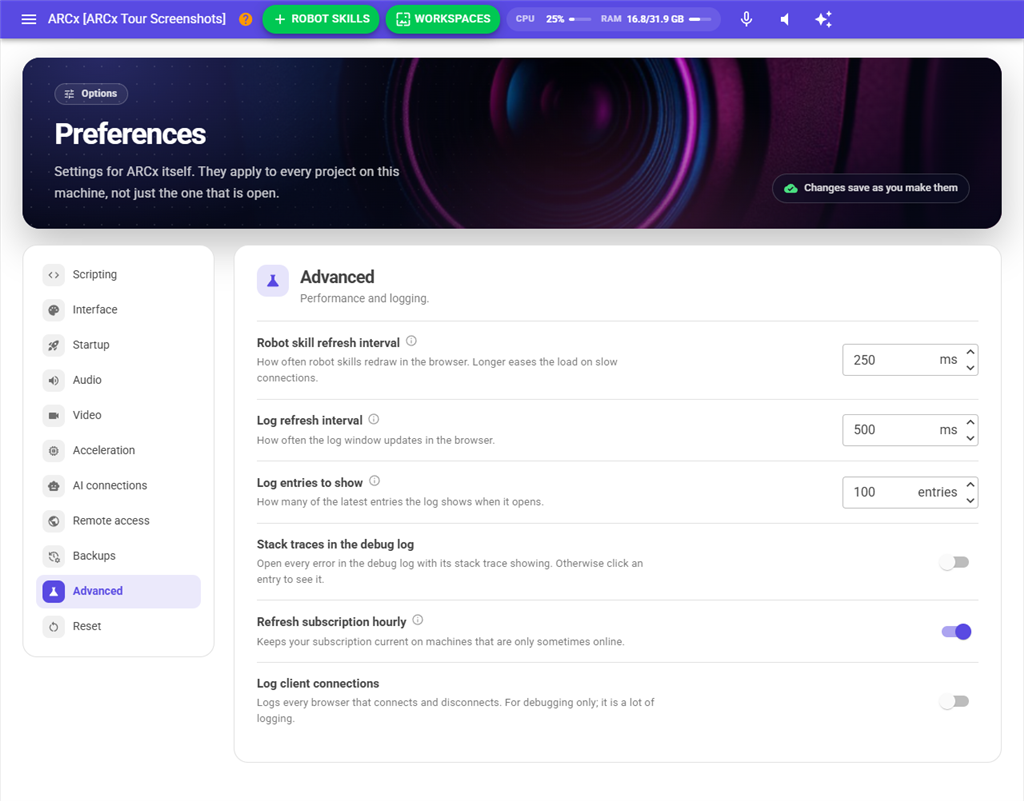Click the Interface palette icon

pos(54,310)
